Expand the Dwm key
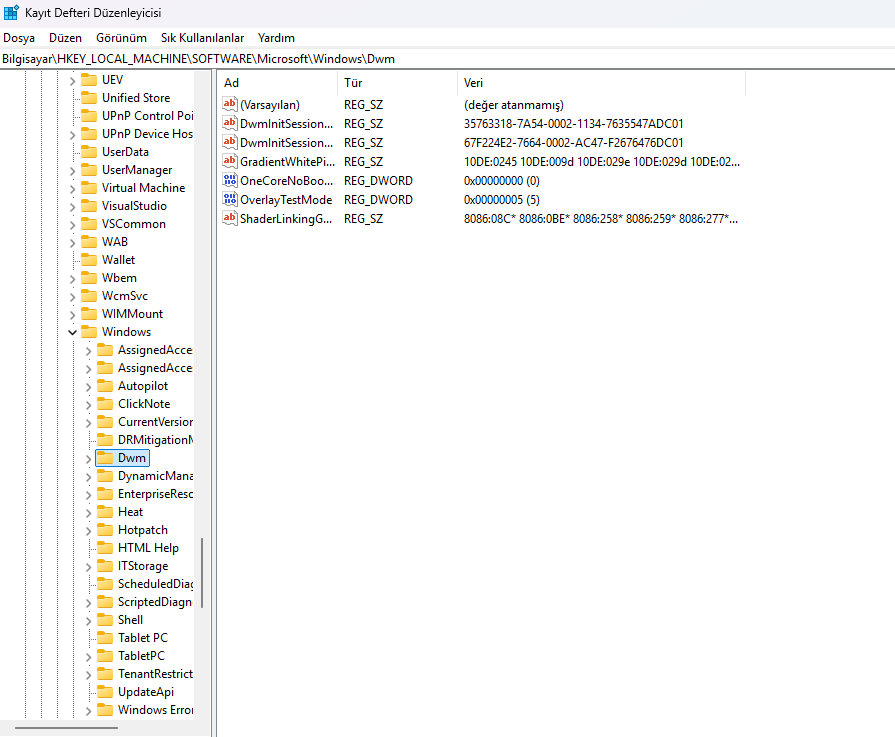The width and height of the screenshot is (895, 737). (88, 459)
